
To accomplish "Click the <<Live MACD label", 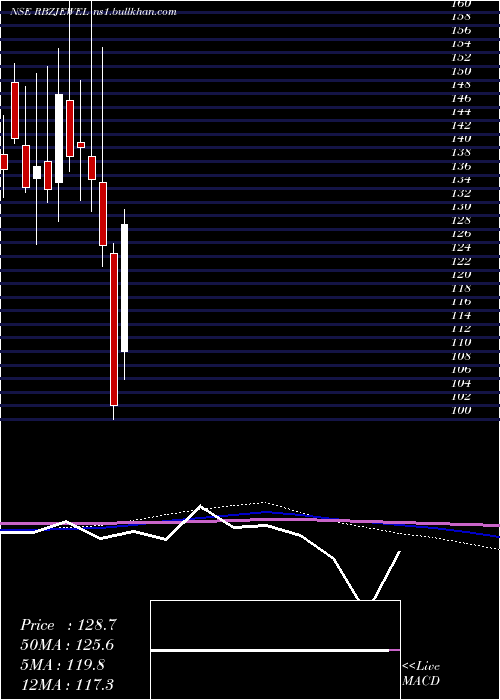I will tap(421, 674).
